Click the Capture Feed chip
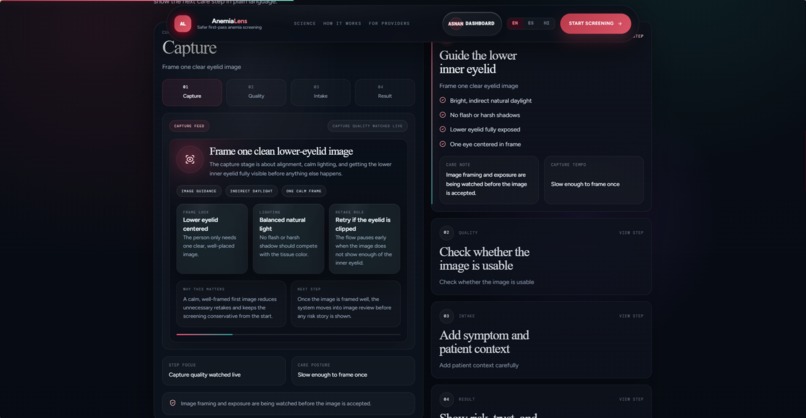The image size is (806, 418). coord(189,126)
